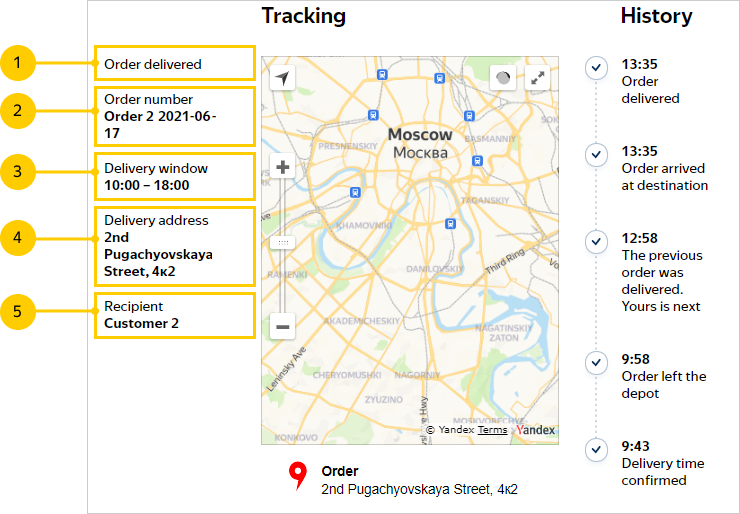Screen dimensions: 740x514
Task: Click the map zoom slider handle
Action: pyautogui.click(x=283, y=243)
